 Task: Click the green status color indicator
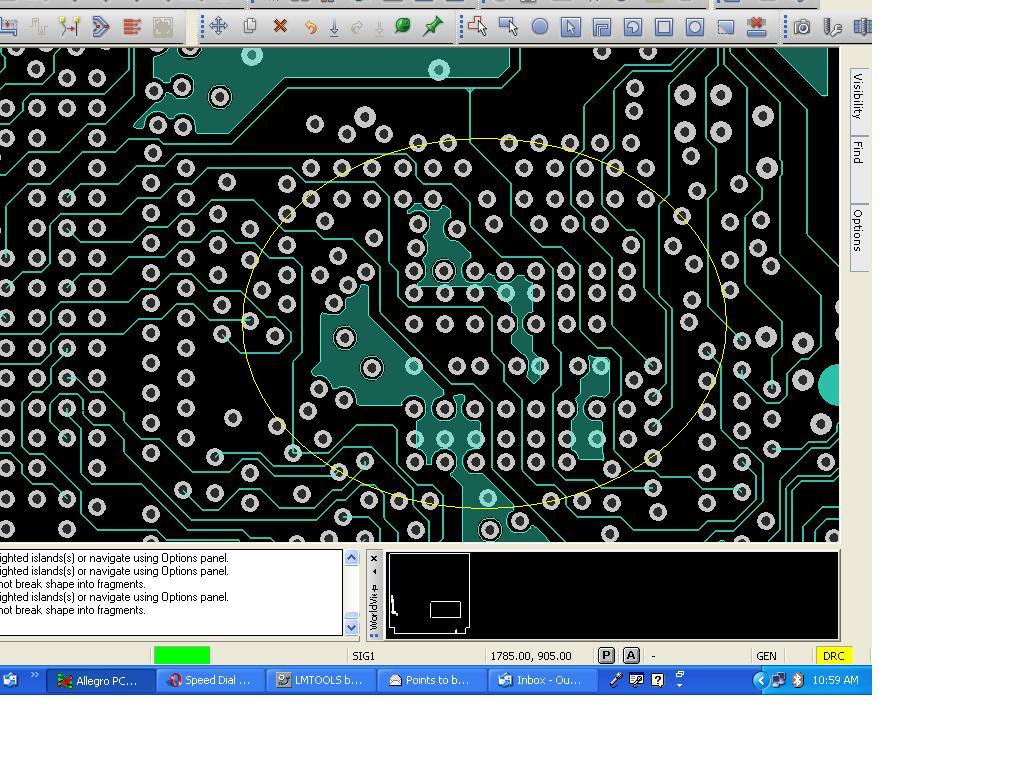click(182, 655)
